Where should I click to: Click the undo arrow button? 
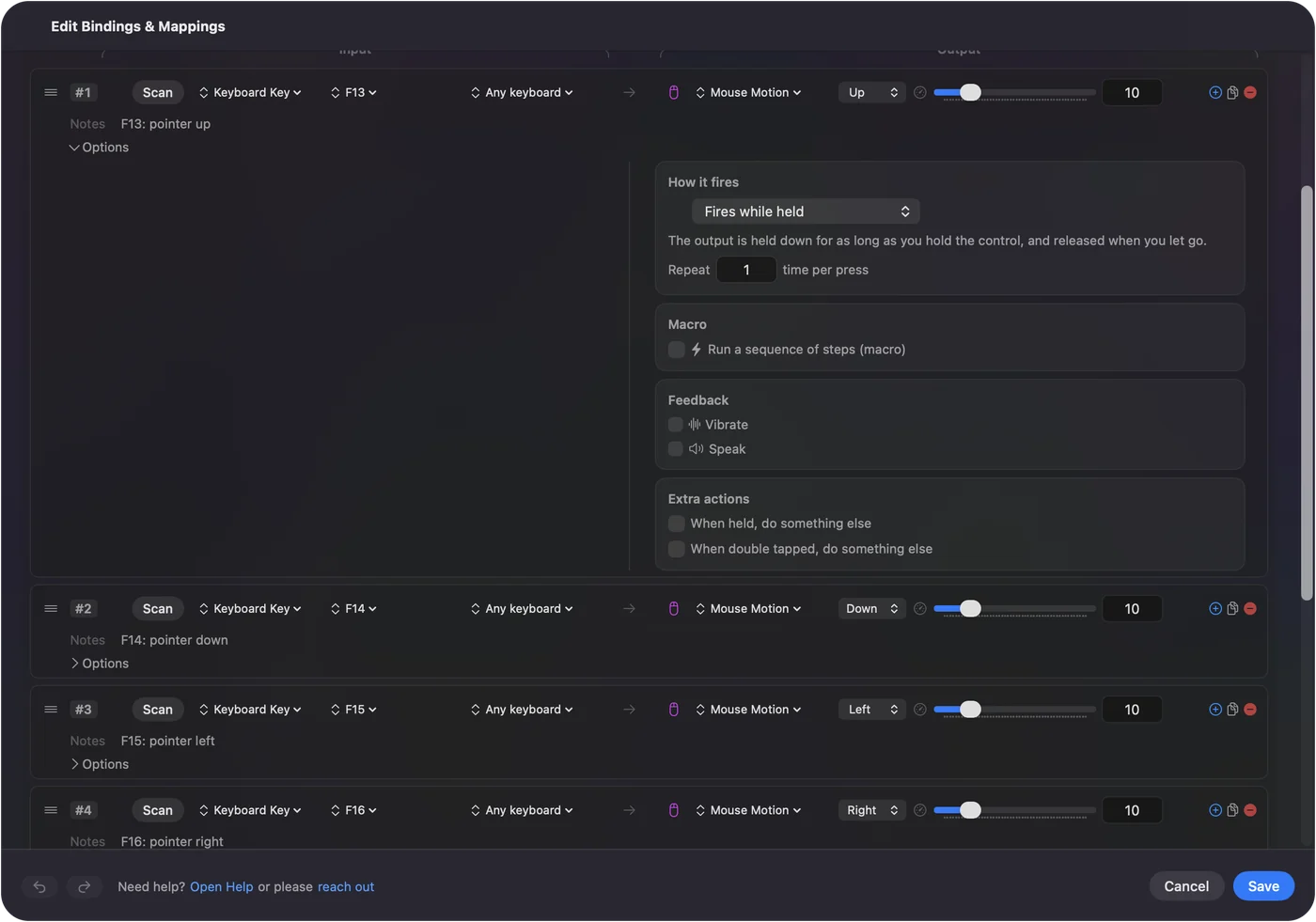point(39,886)
